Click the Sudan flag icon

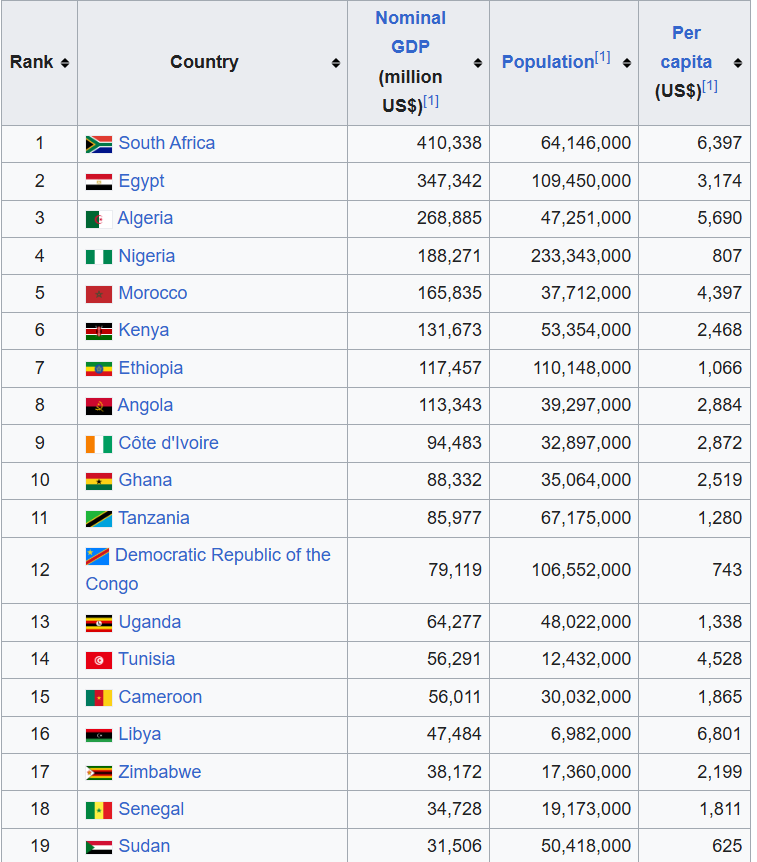pos(99,847)
